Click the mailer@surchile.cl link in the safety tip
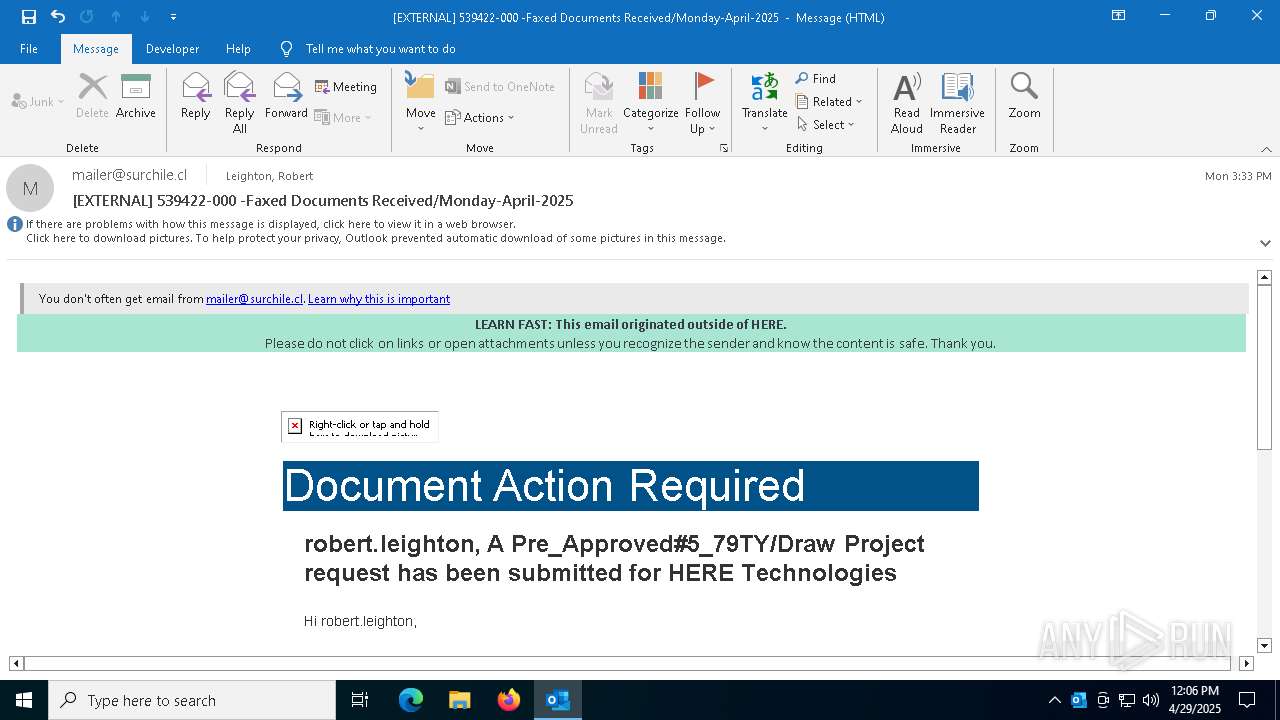The image size is (1280, 720). [x=254, y=299]
